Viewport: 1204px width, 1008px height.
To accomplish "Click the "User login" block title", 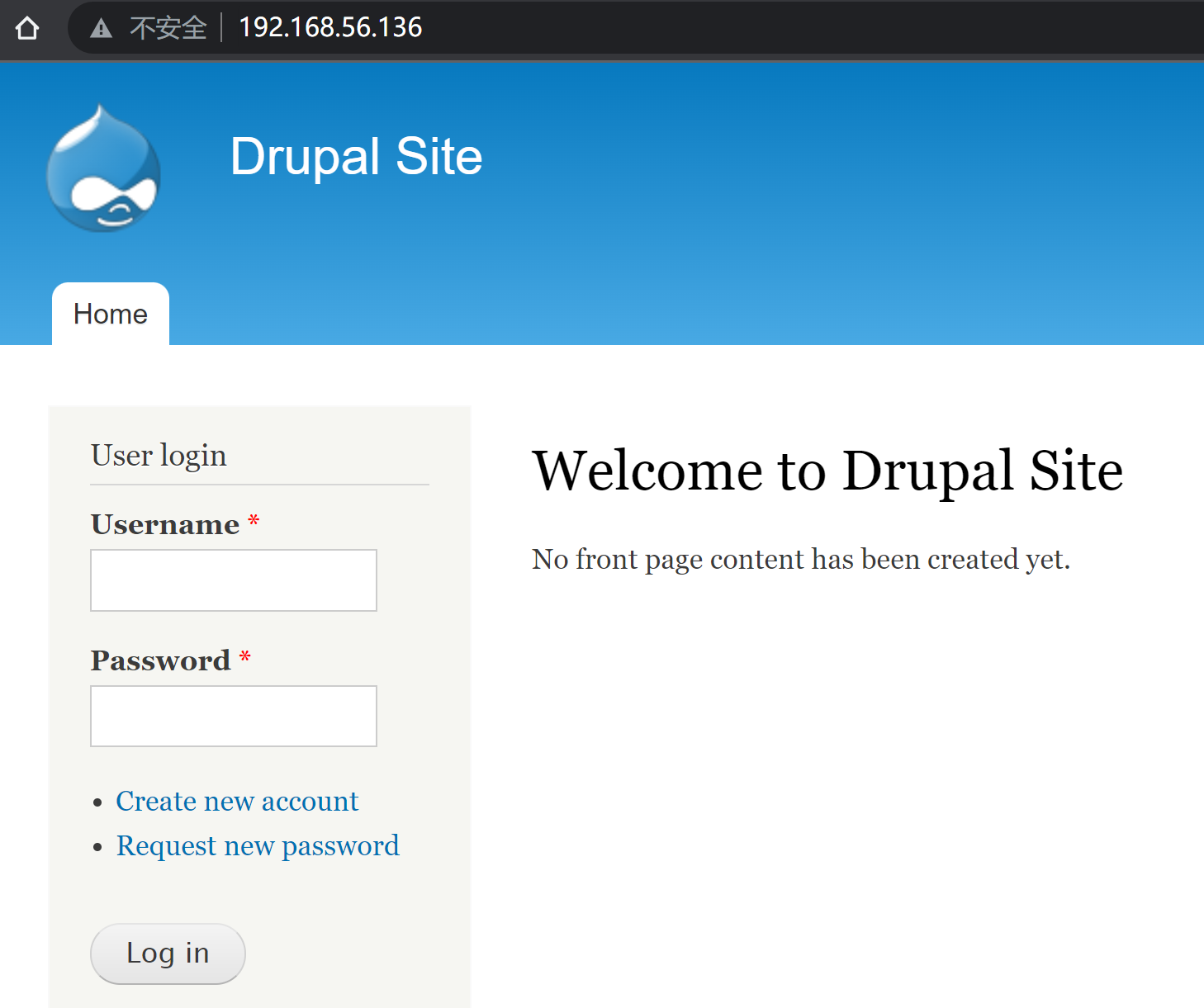I will [x=159, y=455].
